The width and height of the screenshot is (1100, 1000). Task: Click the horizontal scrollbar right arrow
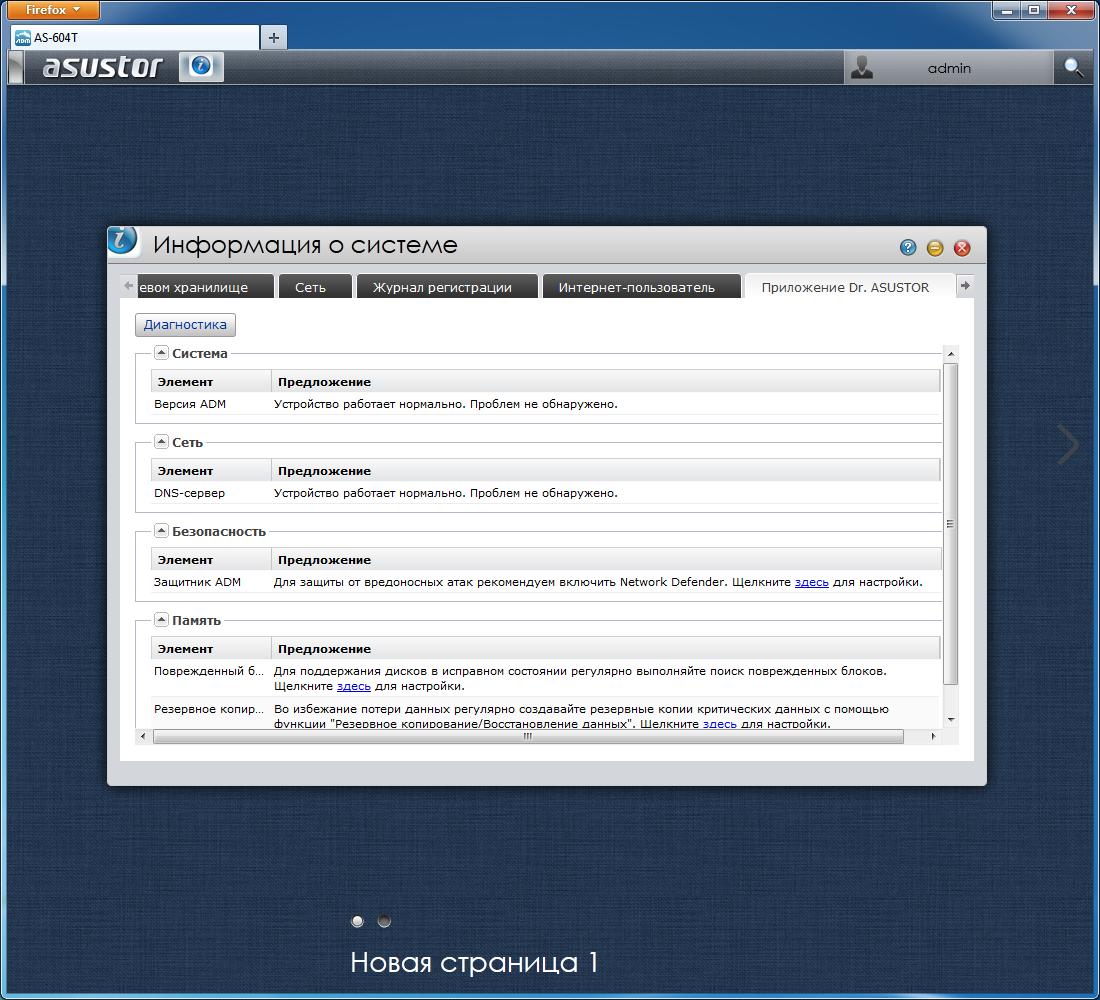[933, 736]
